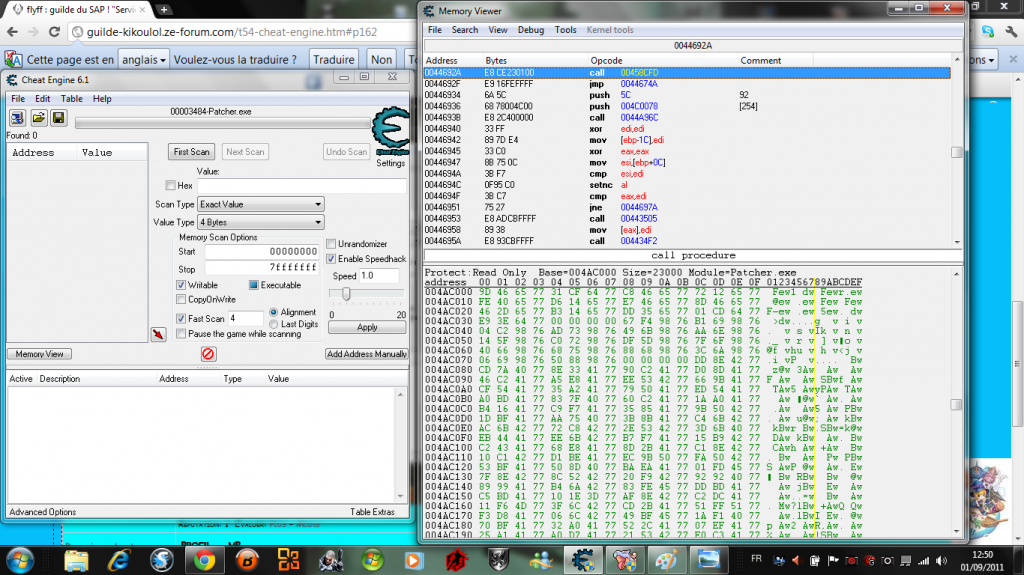Enable Pause the game while scanning
The height and width of the screenshot is (575, 1024).
point(181,334)
